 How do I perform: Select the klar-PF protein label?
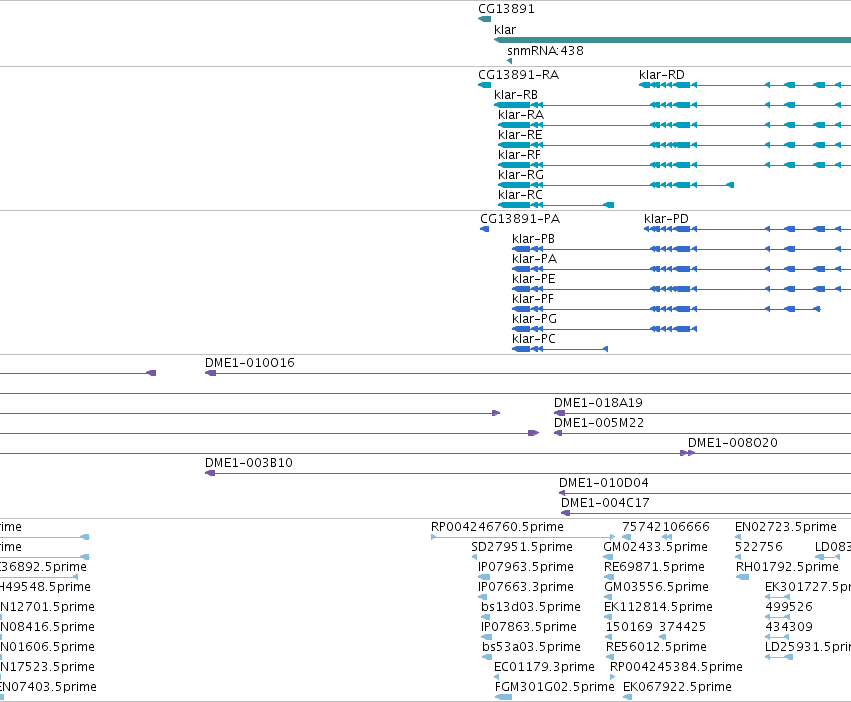pos(533,299)
